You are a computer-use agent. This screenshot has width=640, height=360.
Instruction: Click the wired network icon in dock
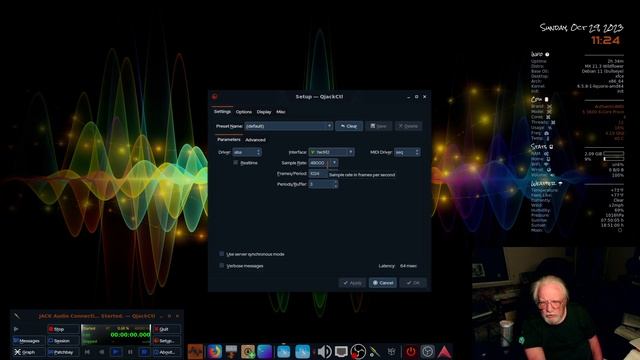341,351
